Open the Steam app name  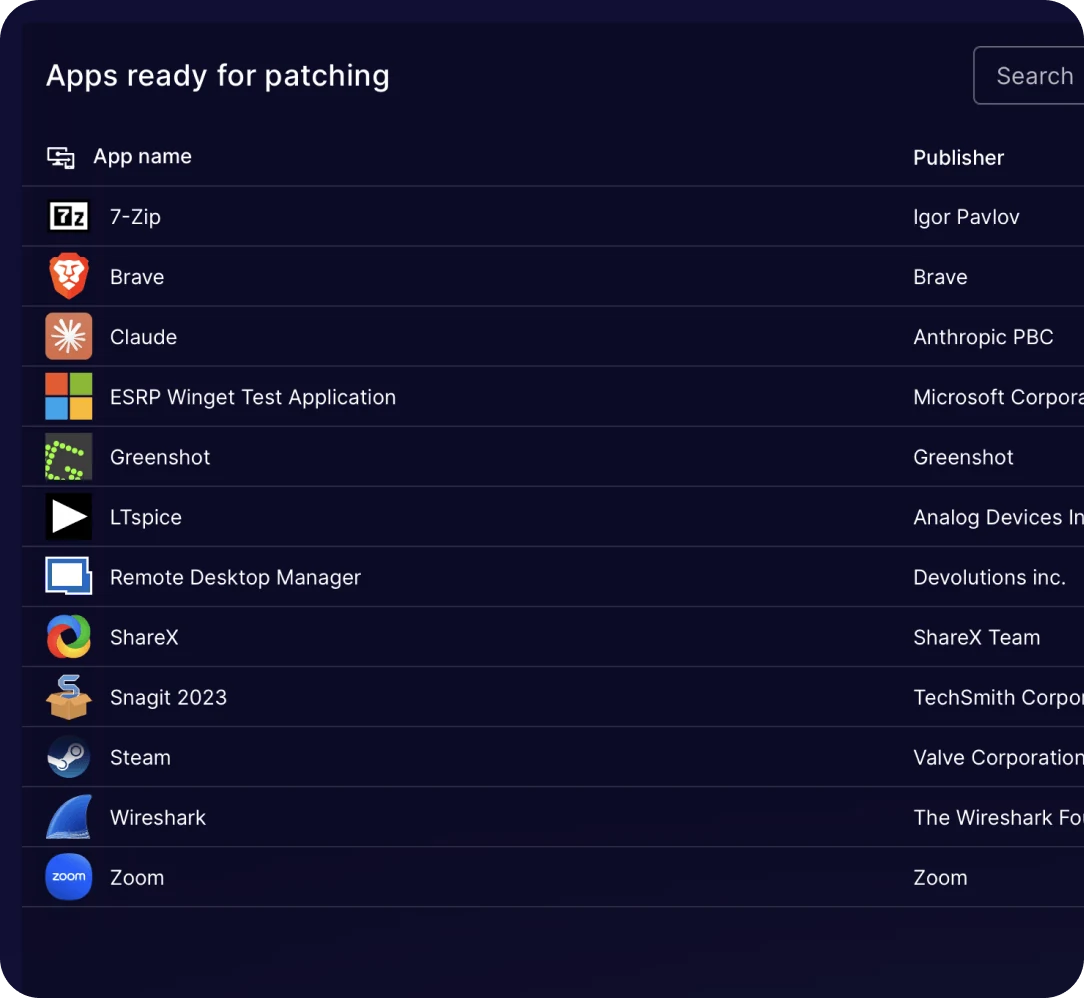(x=140, y=757)
